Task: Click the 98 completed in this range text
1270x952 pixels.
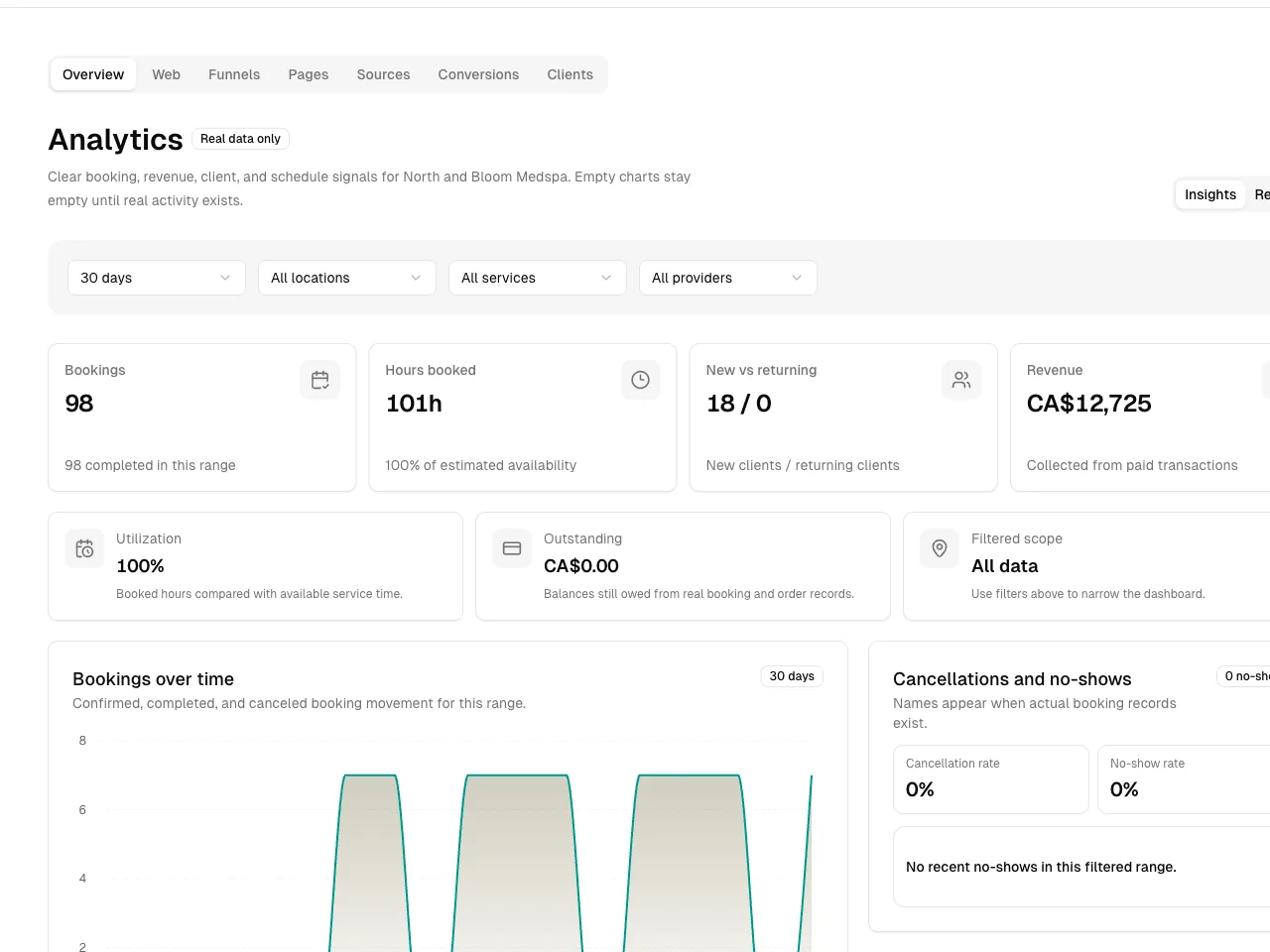Action: [150, 465]
